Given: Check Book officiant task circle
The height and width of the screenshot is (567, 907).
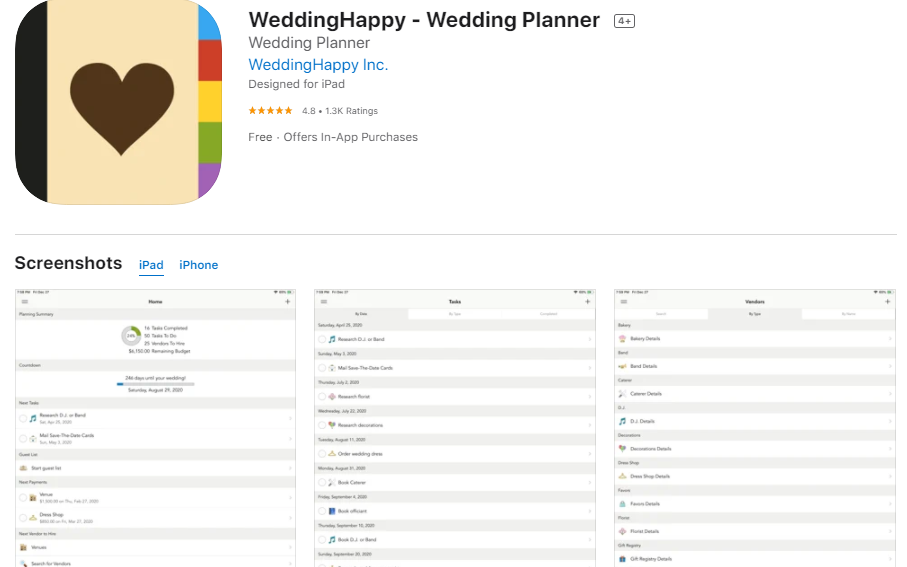Looking at the screenshot, I should 322,511.
